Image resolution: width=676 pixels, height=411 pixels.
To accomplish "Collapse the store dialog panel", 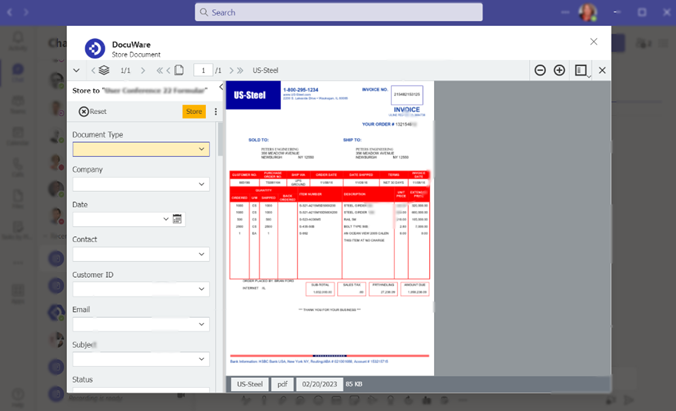I will tap(77, 71).
